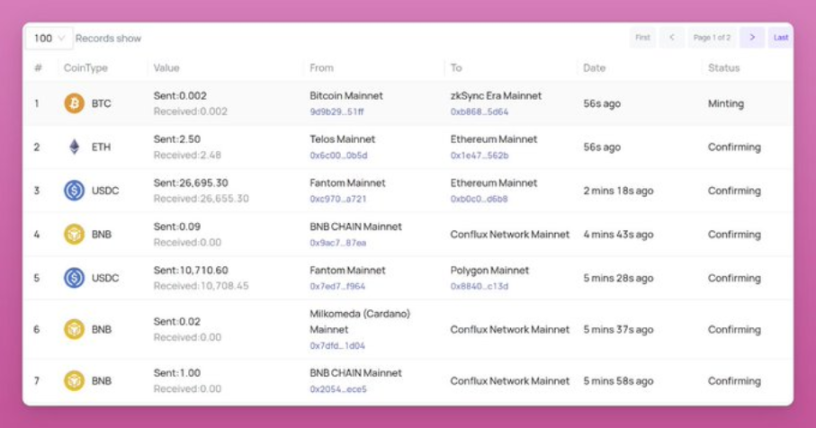Open sender address 9d9b29...51ff
The width and height of the screenshot is (816, 428).
[337, 111]
